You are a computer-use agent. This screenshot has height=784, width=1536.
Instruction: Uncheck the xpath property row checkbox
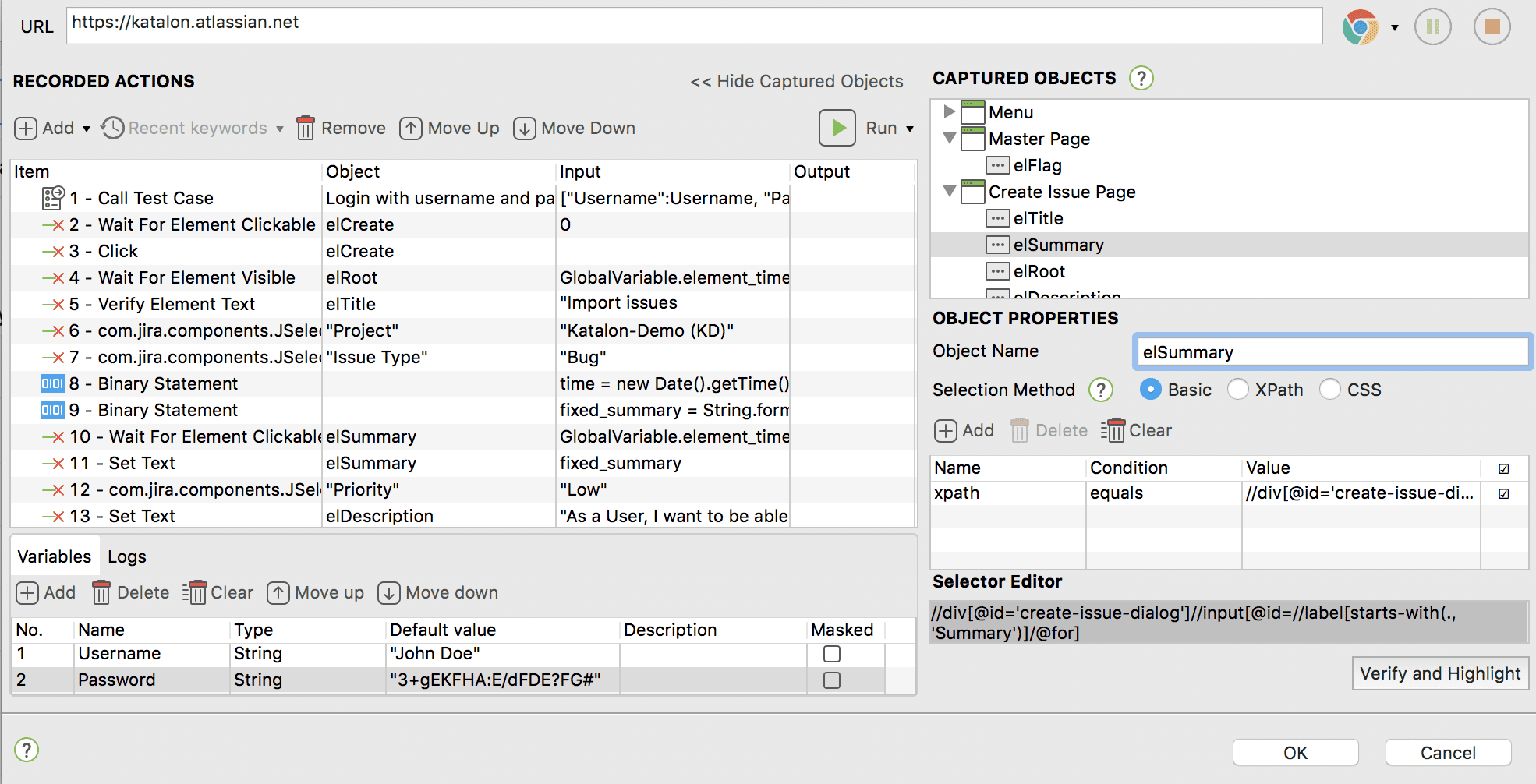point(1504,493)
